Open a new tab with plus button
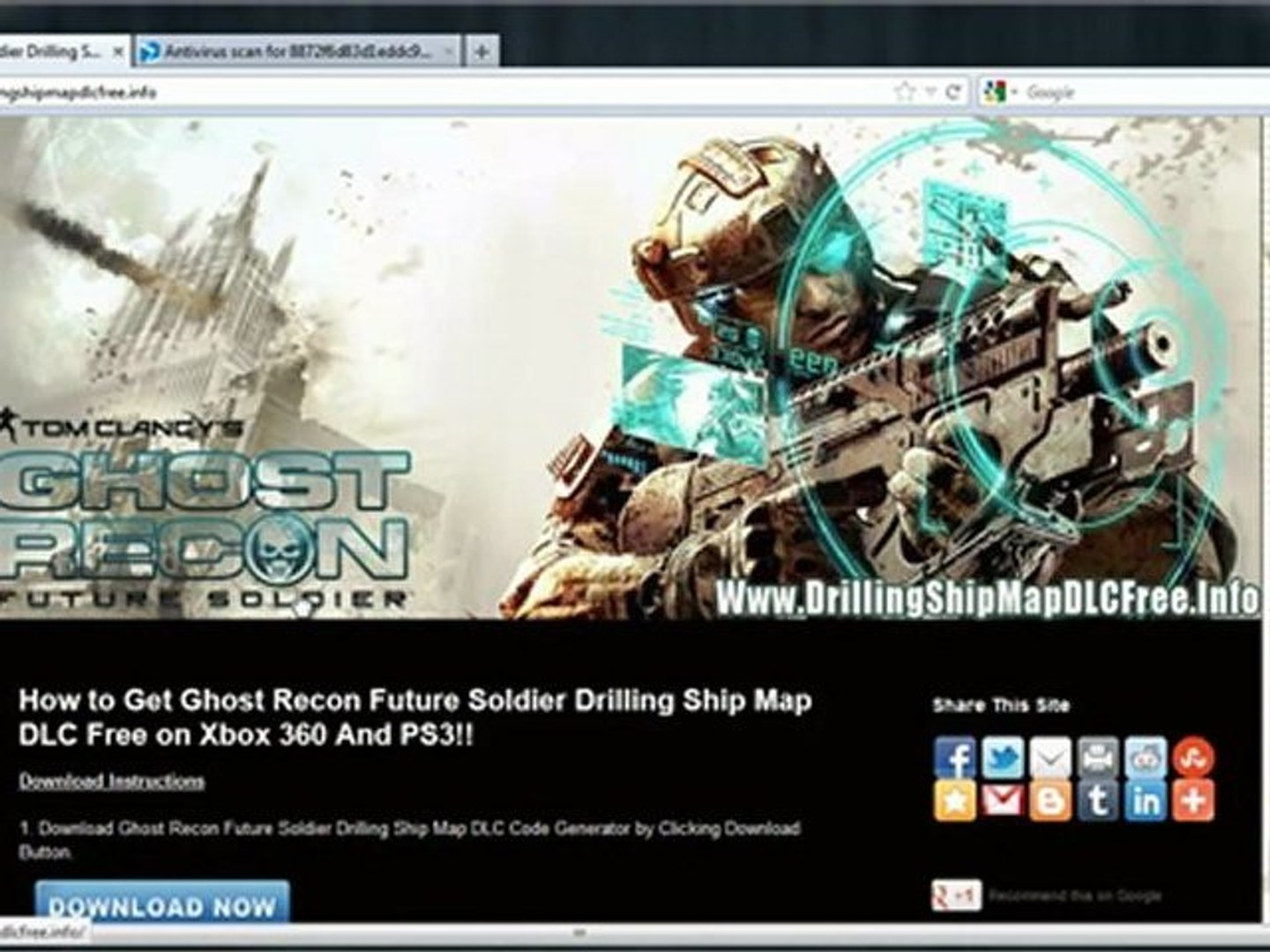Screen dimensions: 1270x952 (481, 52)
